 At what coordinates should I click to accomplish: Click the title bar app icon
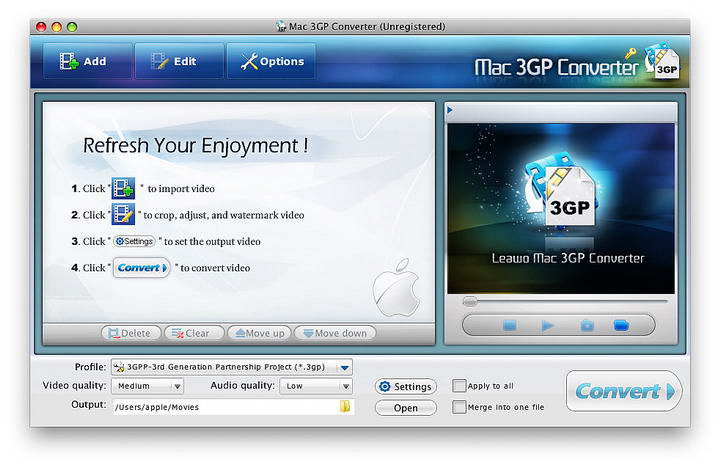point(281,26)
